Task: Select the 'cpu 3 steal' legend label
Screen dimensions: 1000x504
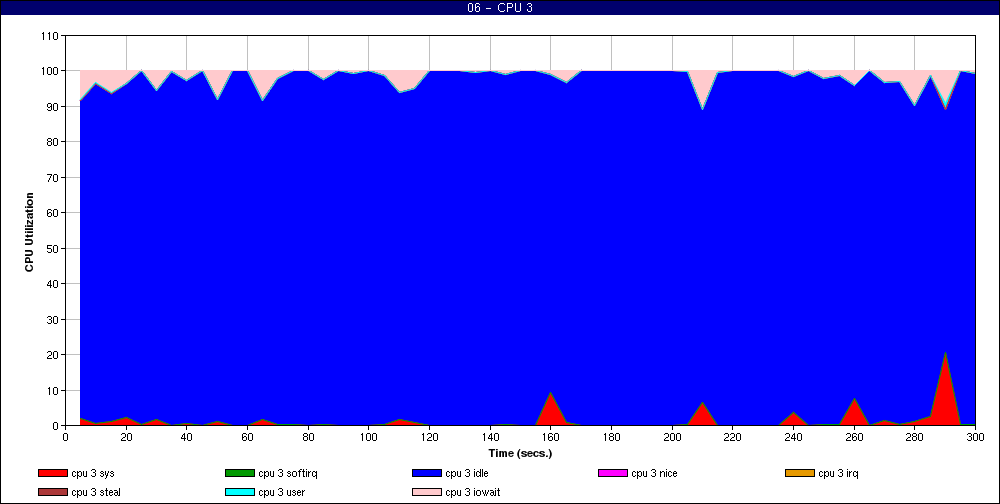Action: coord(96,493)
